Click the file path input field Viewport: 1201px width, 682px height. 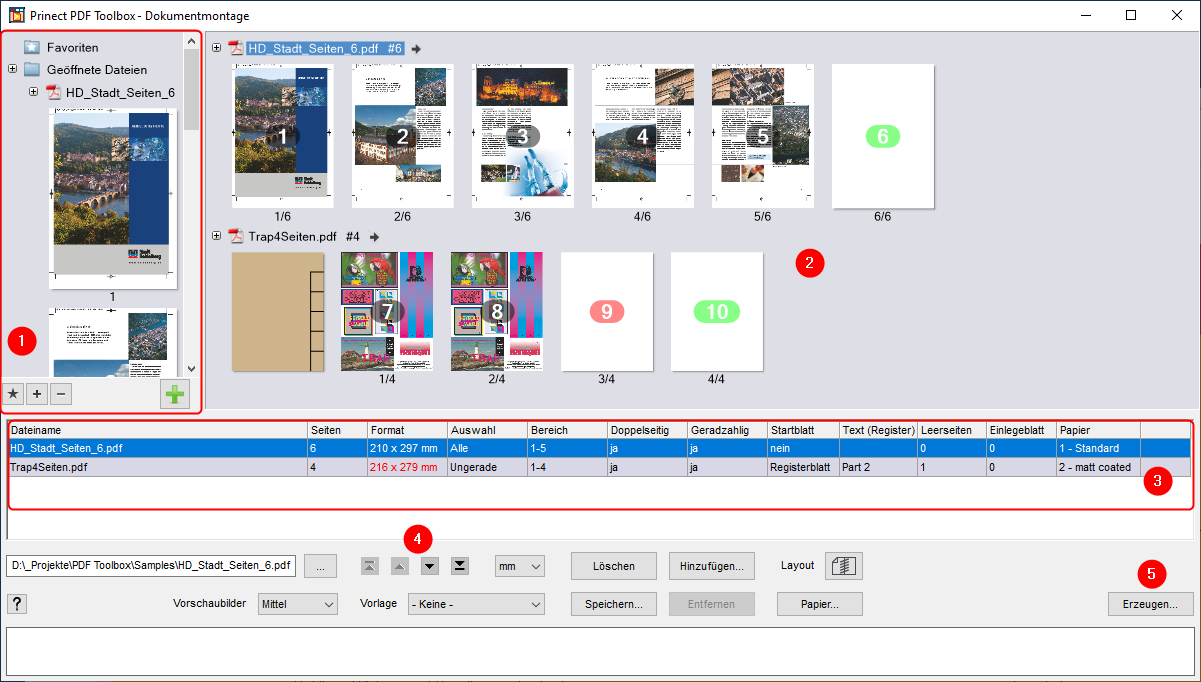click(x=151, y=566)
